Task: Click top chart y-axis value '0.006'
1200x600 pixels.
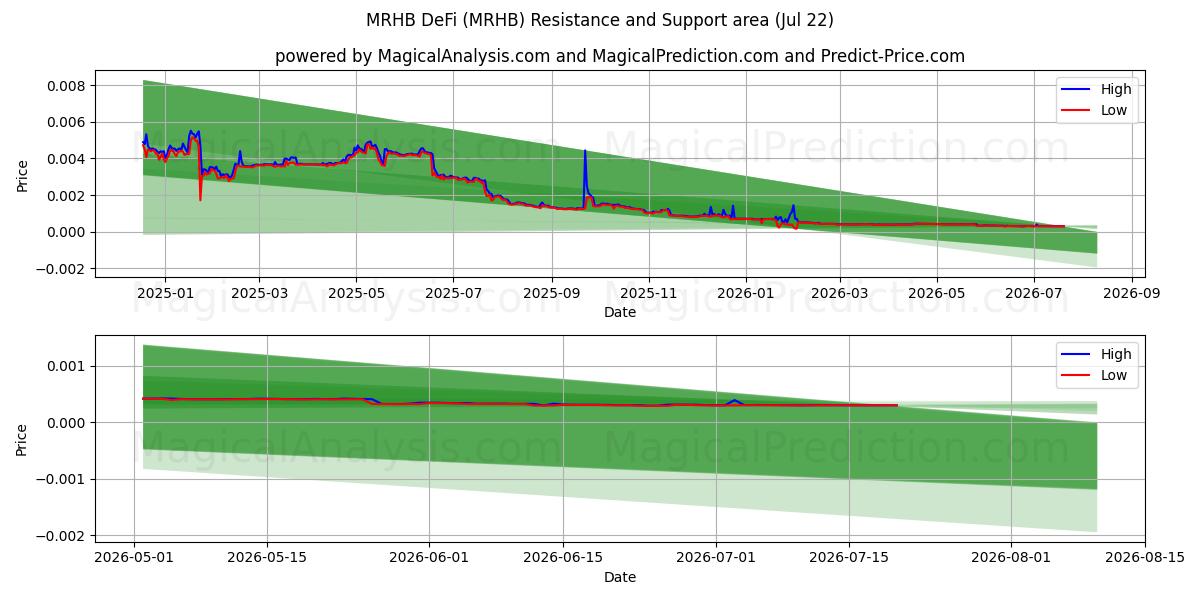Action: tap(67, 122)
